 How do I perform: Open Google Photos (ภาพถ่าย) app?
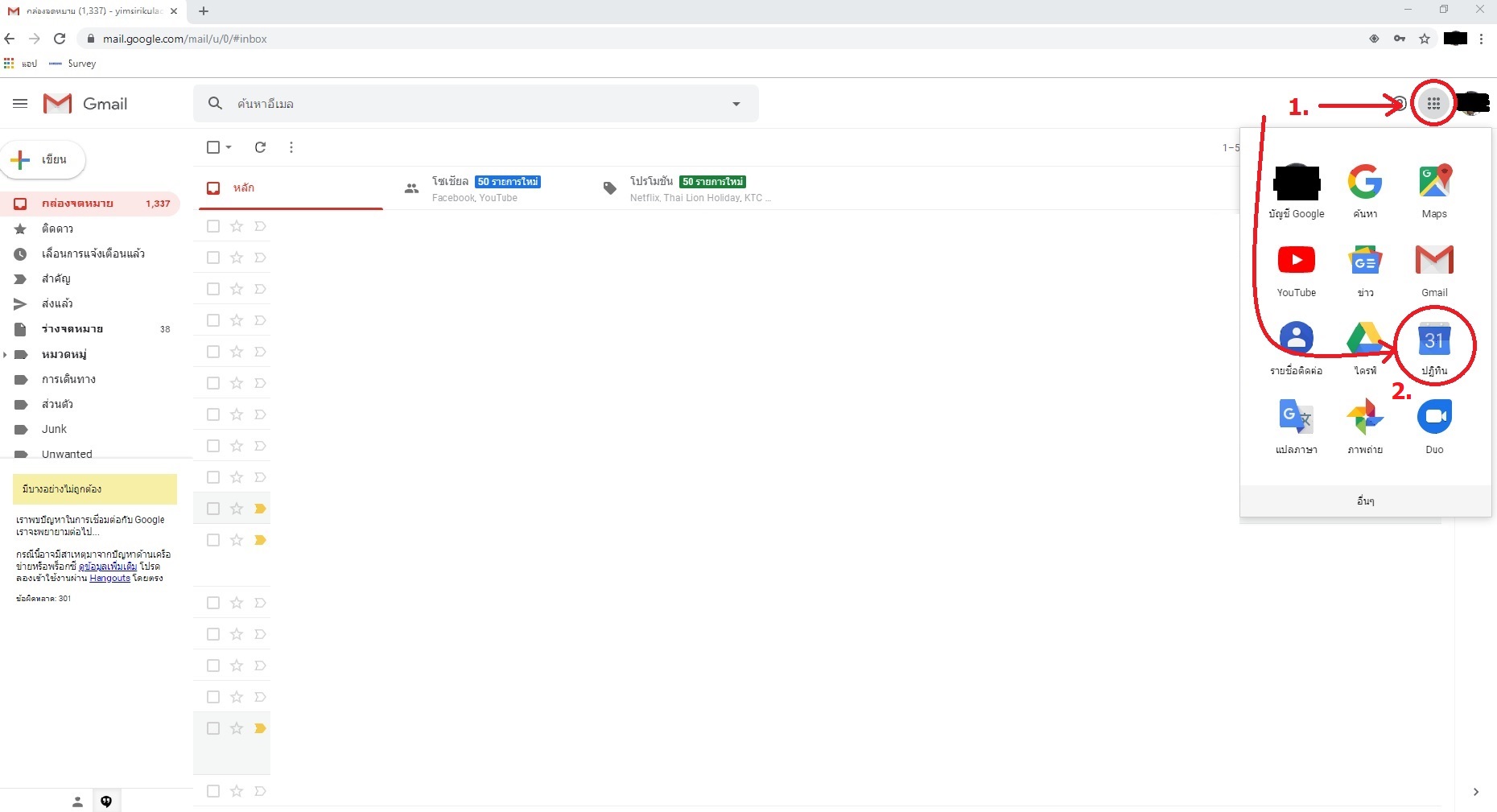pos(1365,427)
